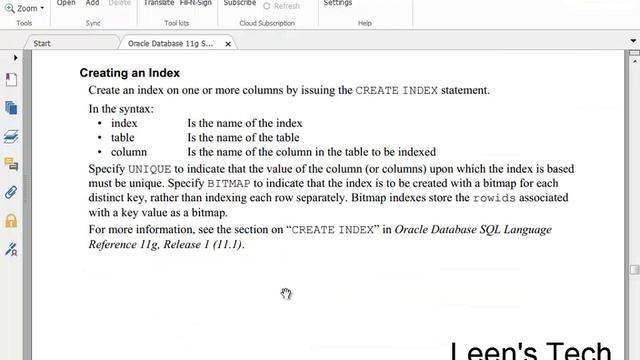Click 'Is the name of the index'
Screen dimensions: 640x360
coord(245,123)
